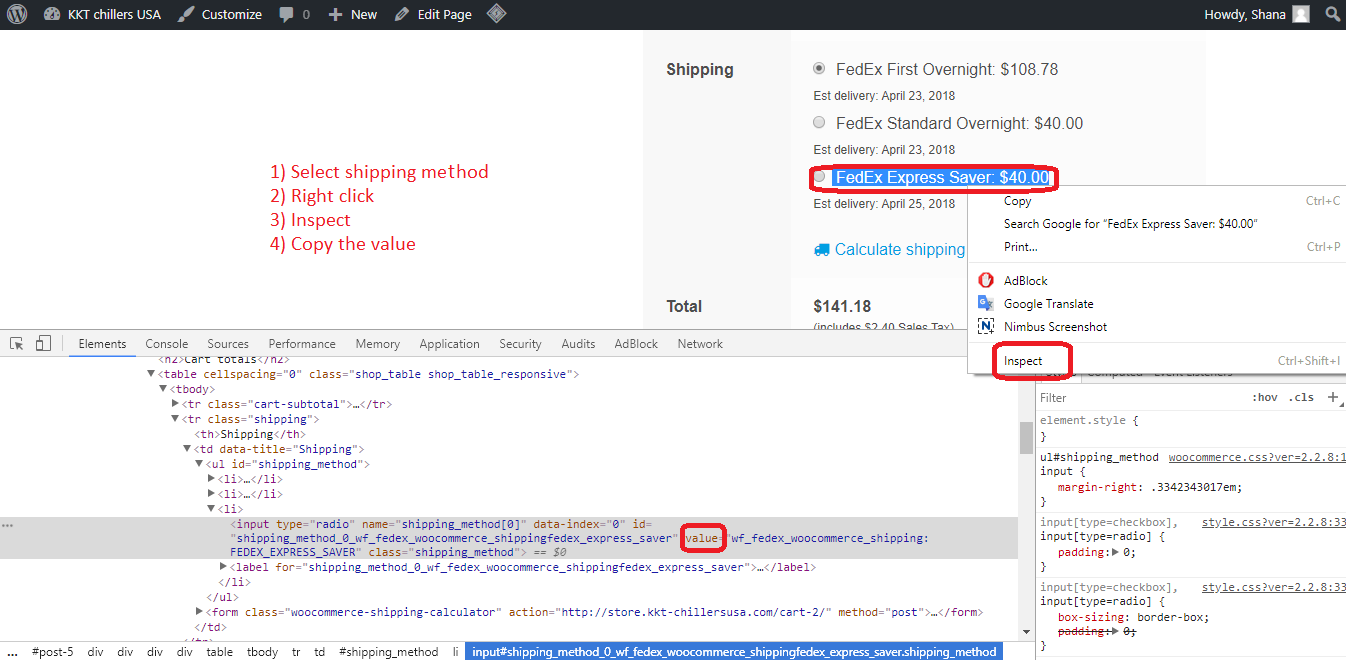Click the Elements panel vertical scrollbar thumb

click(x=1025, y=438)
